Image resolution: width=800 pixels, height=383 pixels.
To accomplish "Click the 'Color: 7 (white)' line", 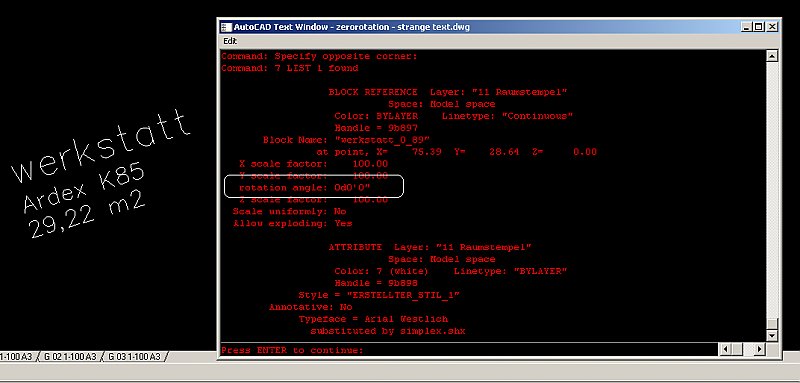I will pyautogui.click(x=451, y=271).
